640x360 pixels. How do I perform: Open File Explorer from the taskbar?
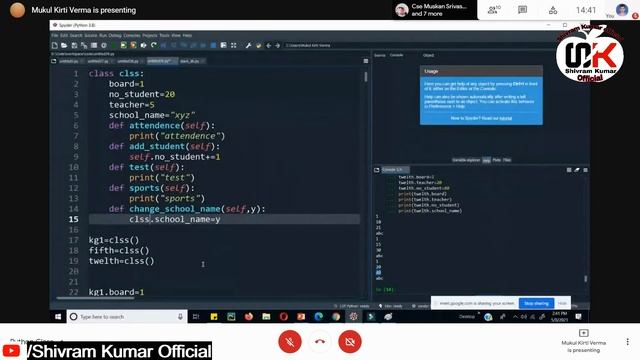(266, 316)
